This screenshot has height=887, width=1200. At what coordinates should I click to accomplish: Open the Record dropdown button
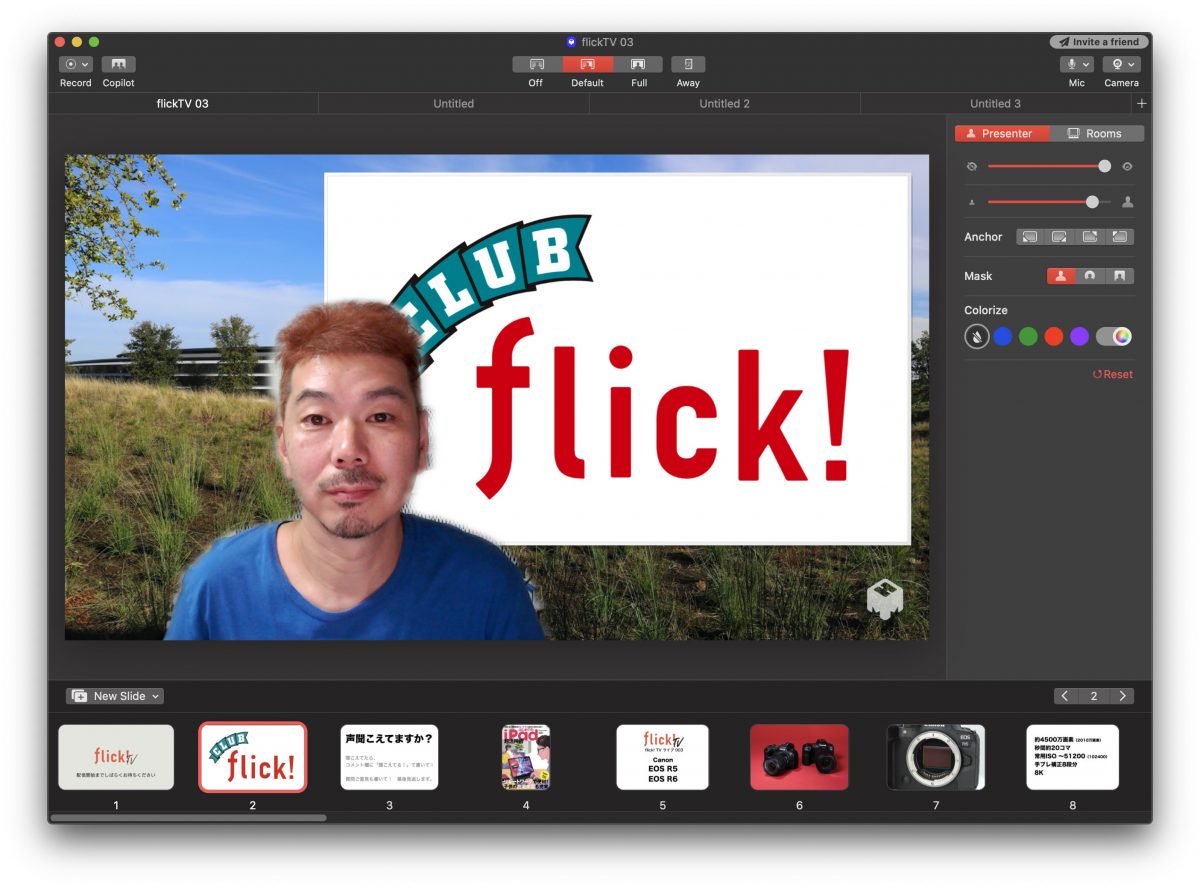pyautogui.click(x=76, y=64)
